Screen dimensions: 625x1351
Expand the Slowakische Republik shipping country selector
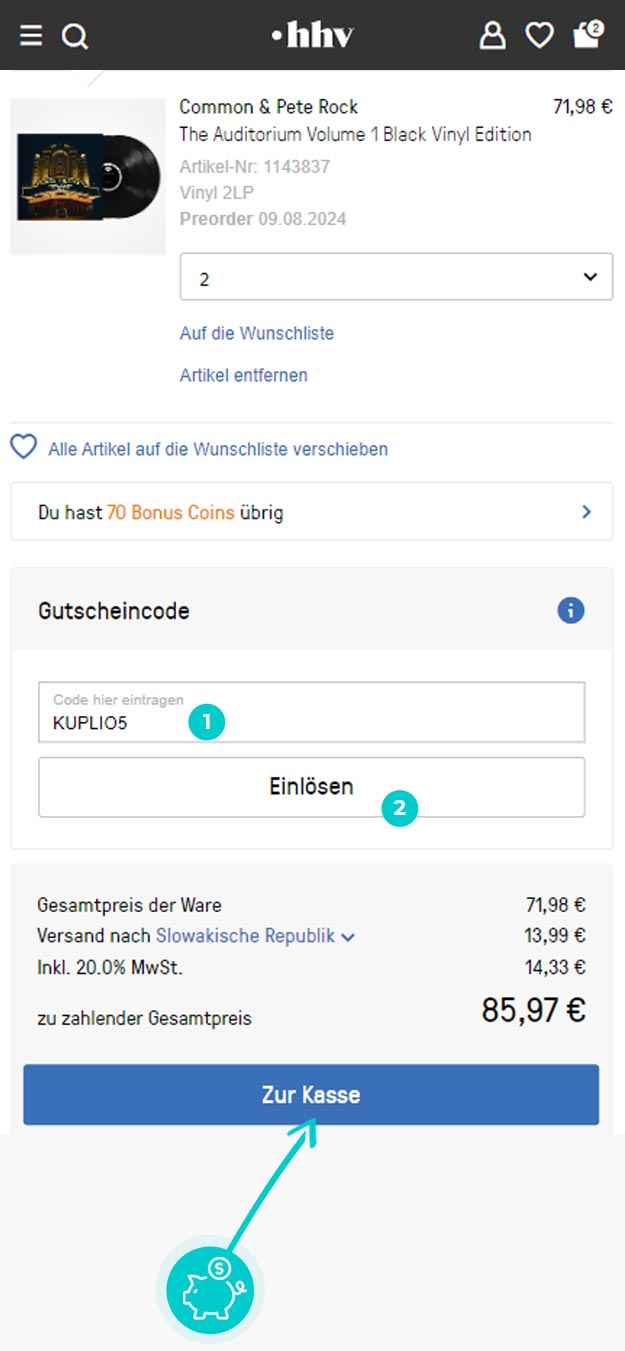(x=255, y=936)
